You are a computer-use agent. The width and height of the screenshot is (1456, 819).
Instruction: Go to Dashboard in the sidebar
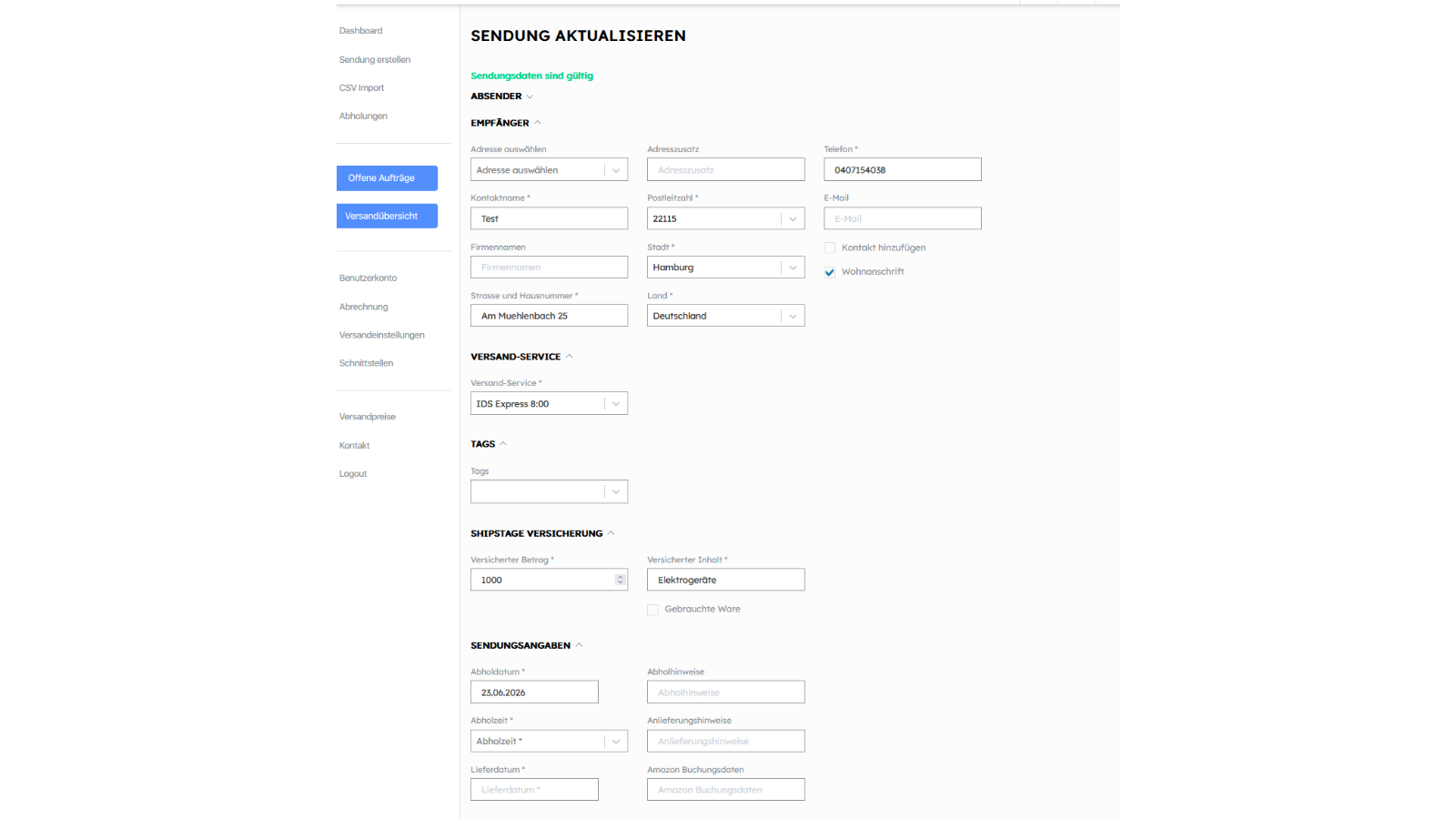point(360,31)
